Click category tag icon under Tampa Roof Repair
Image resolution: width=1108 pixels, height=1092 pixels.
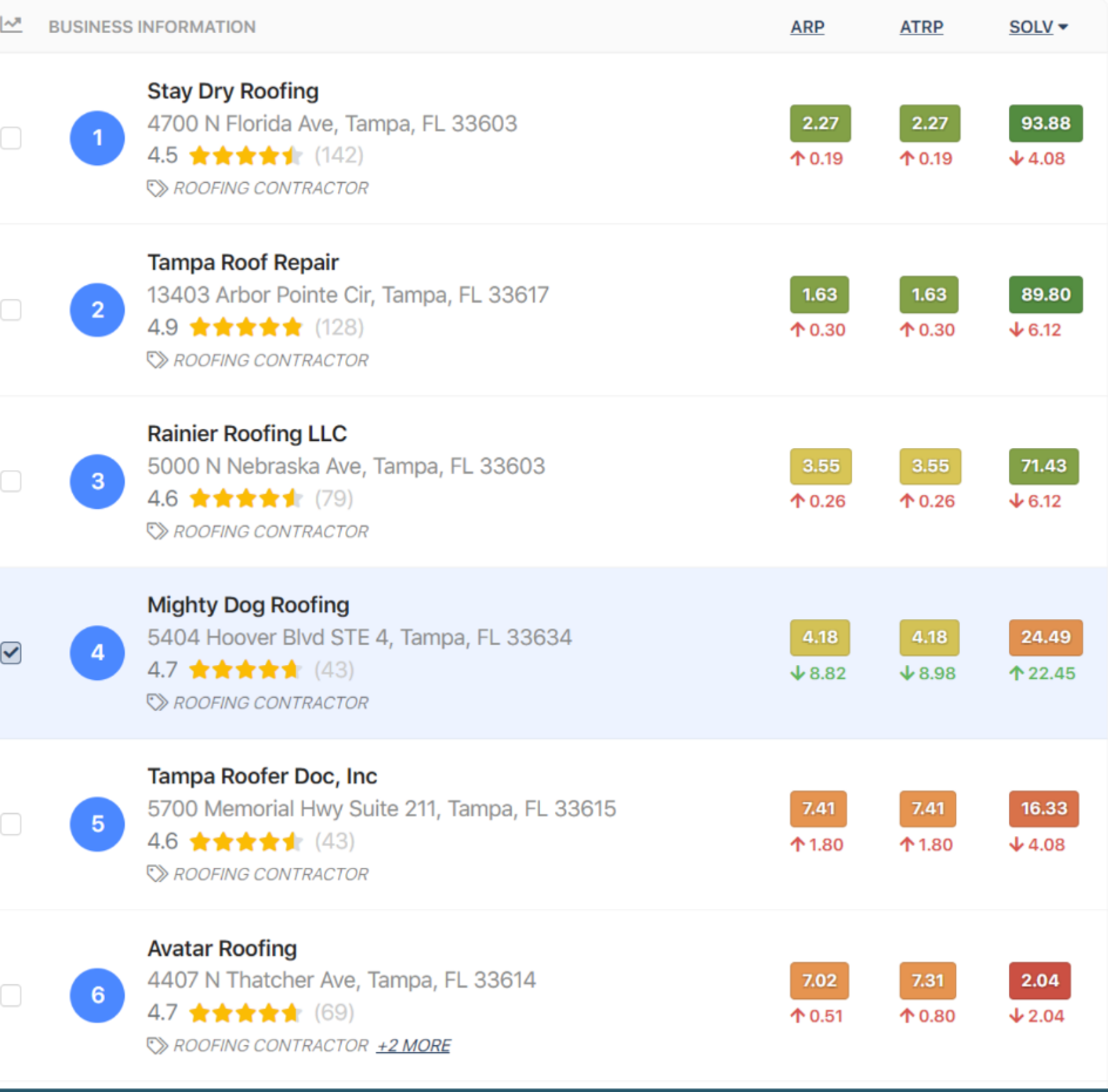pyautogui.click(x=157, y=360)
